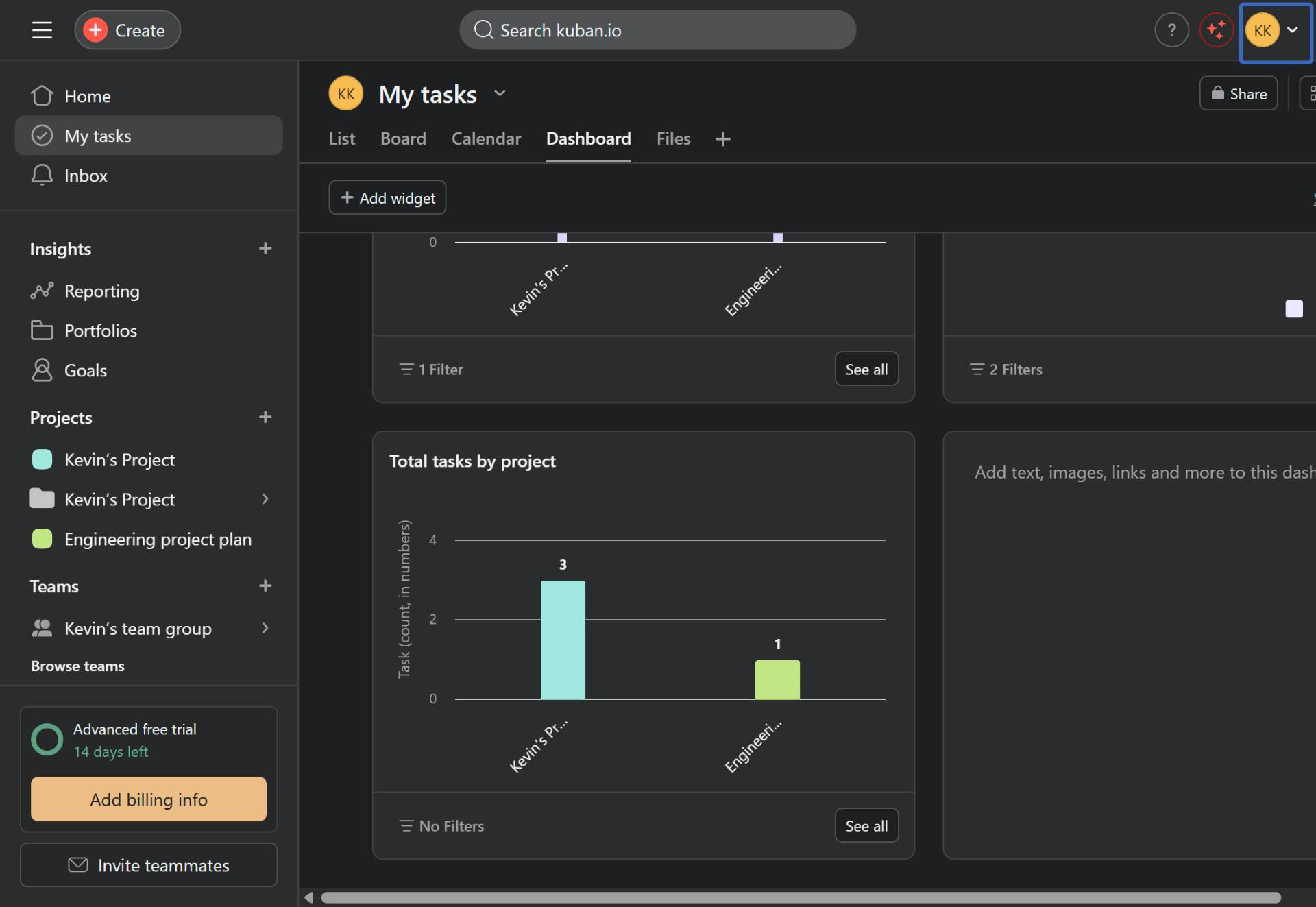Click the Inbox bell icon
1316x907 pixels.
point(42,176)
